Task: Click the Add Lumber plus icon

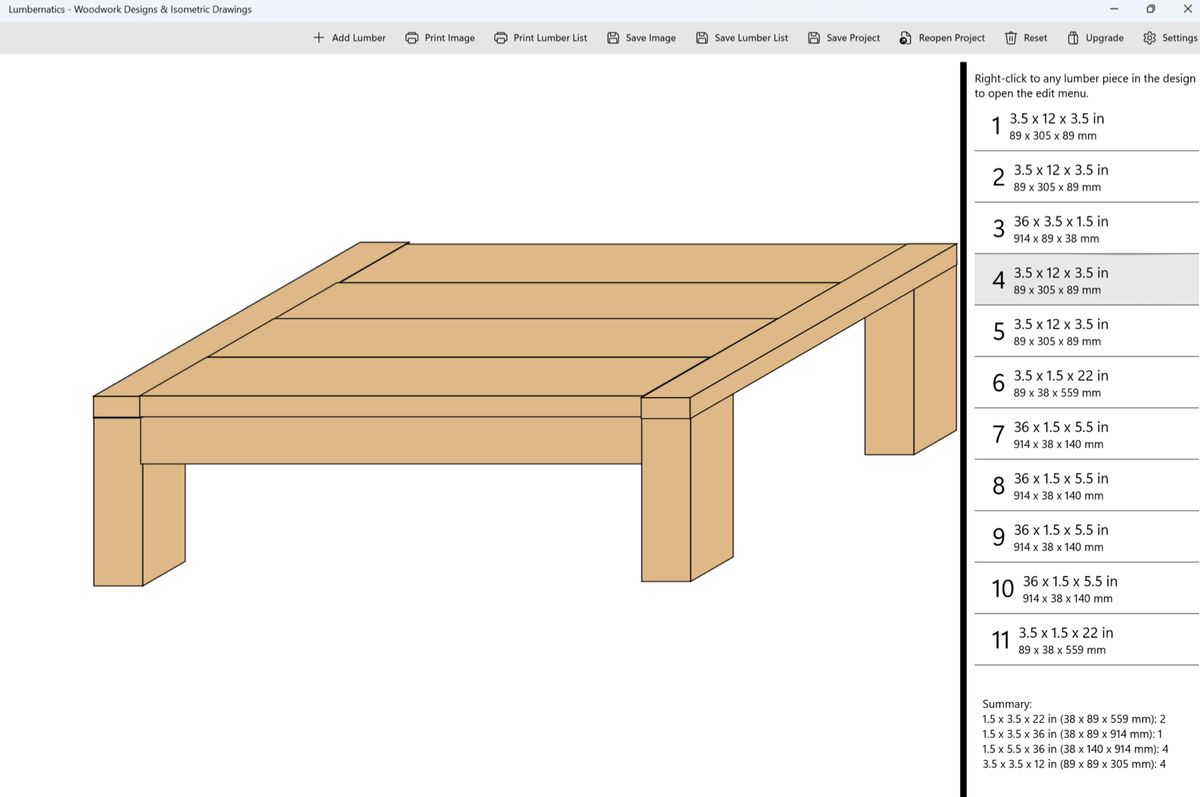Action: (318, 38)
